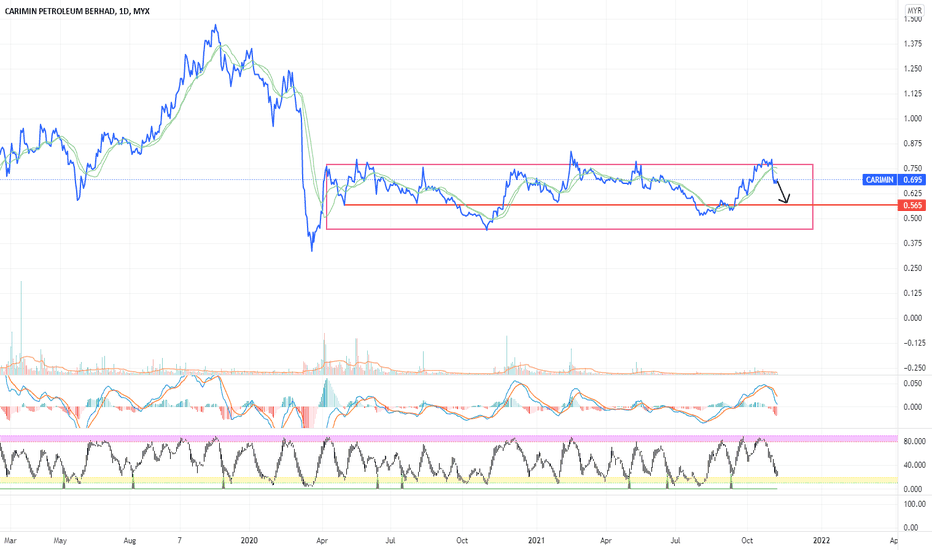Viewport: 932px width, 550px height.
Task: Click the 0.750 price axis label
Action: click(x=912, y=169)
